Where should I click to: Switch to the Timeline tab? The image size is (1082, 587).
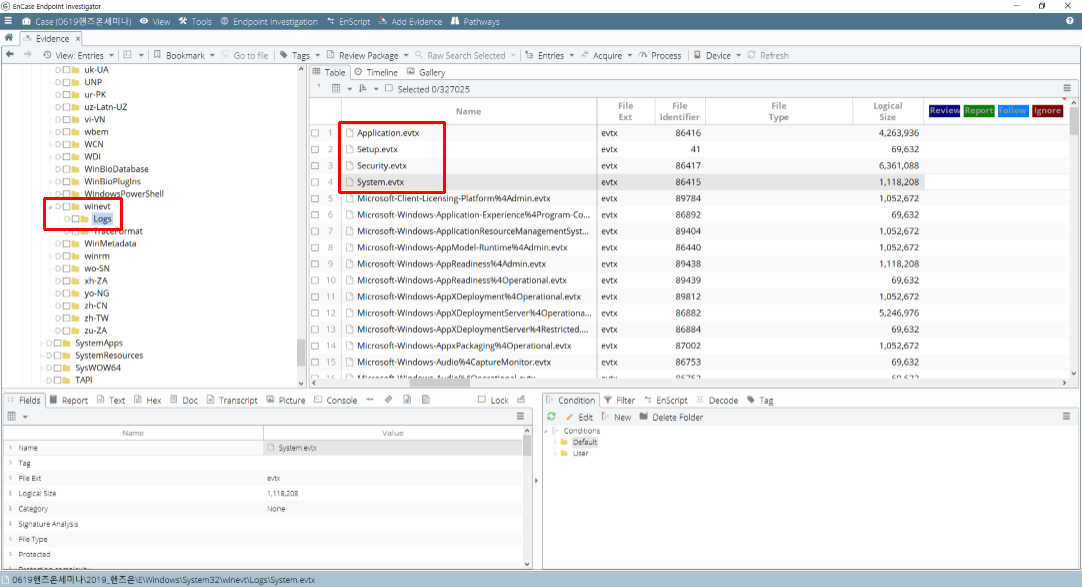(375, 72)
